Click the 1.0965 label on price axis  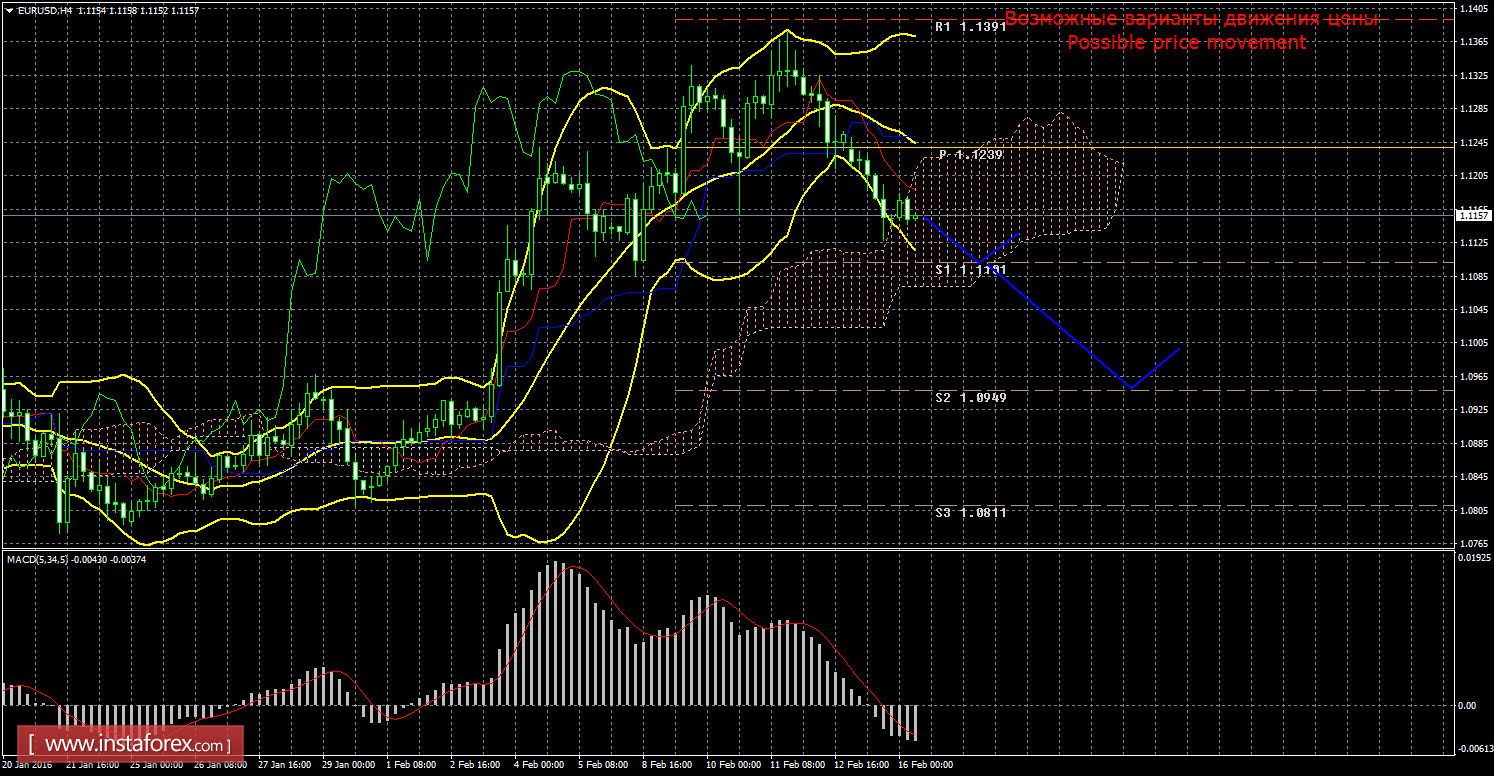coord(1471,376)
